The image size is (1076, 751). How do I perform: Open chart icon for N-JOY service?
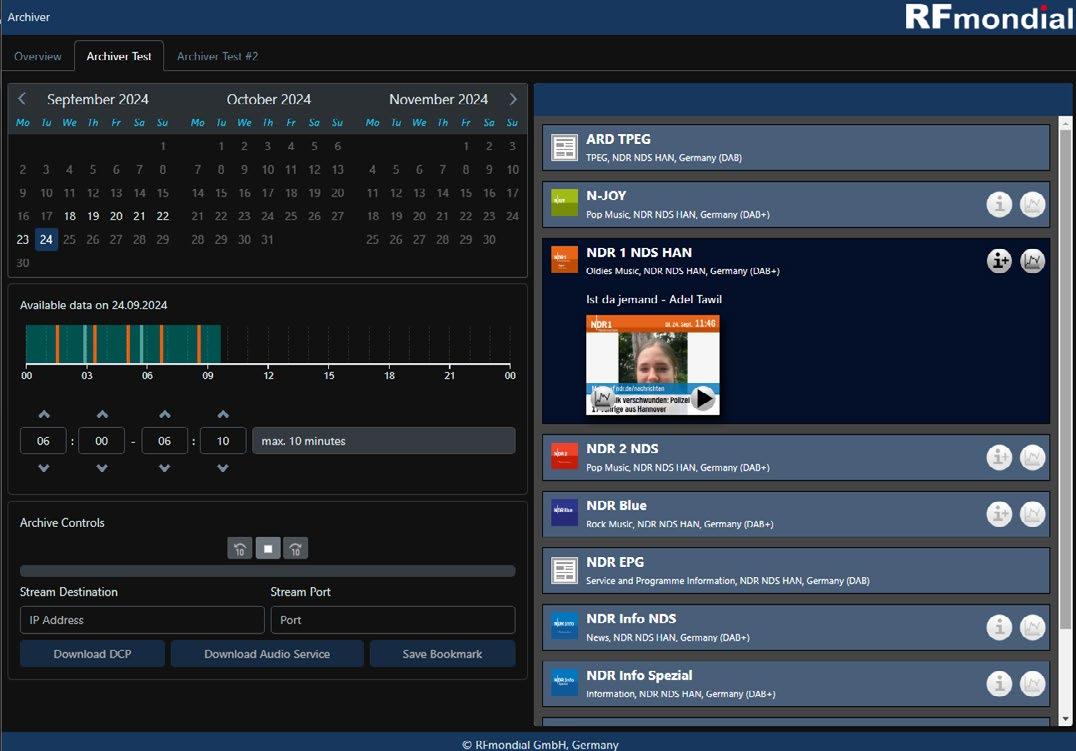(x=1032, y=204)
